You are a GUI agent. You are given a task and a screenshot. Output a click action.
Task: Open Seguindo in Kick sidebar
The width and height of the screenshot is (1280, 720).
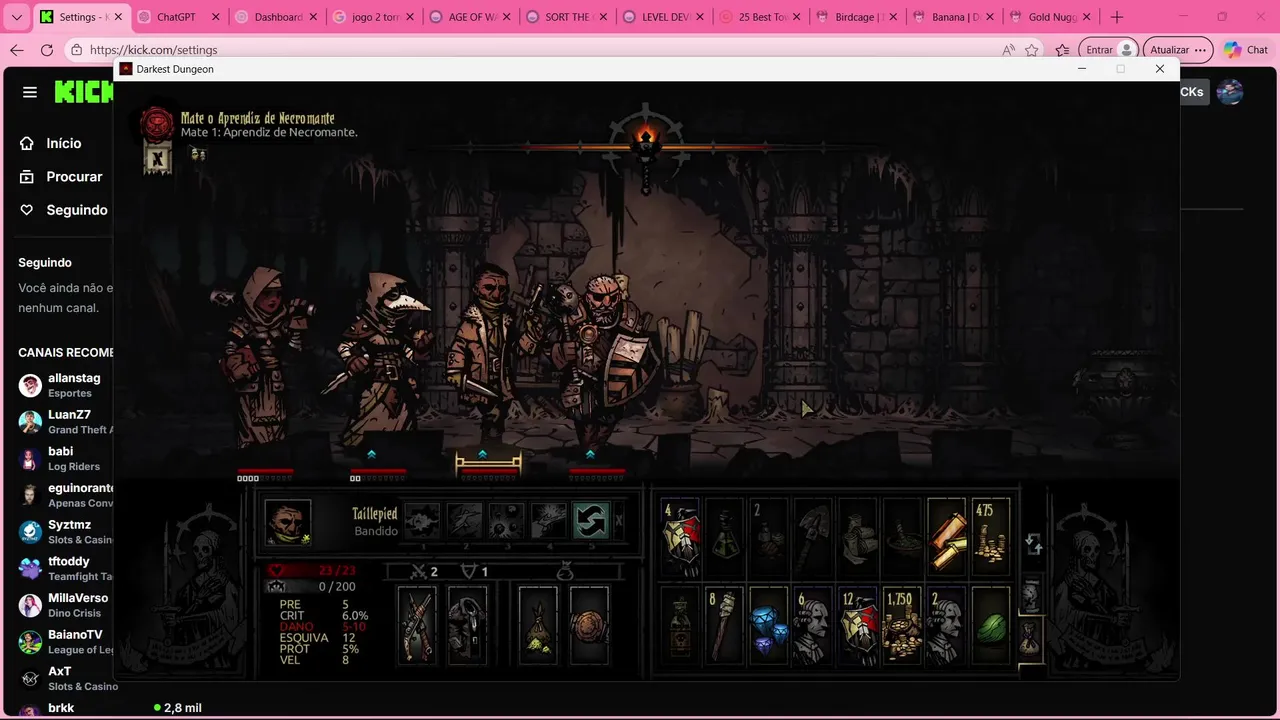click(x=64, y=210)
